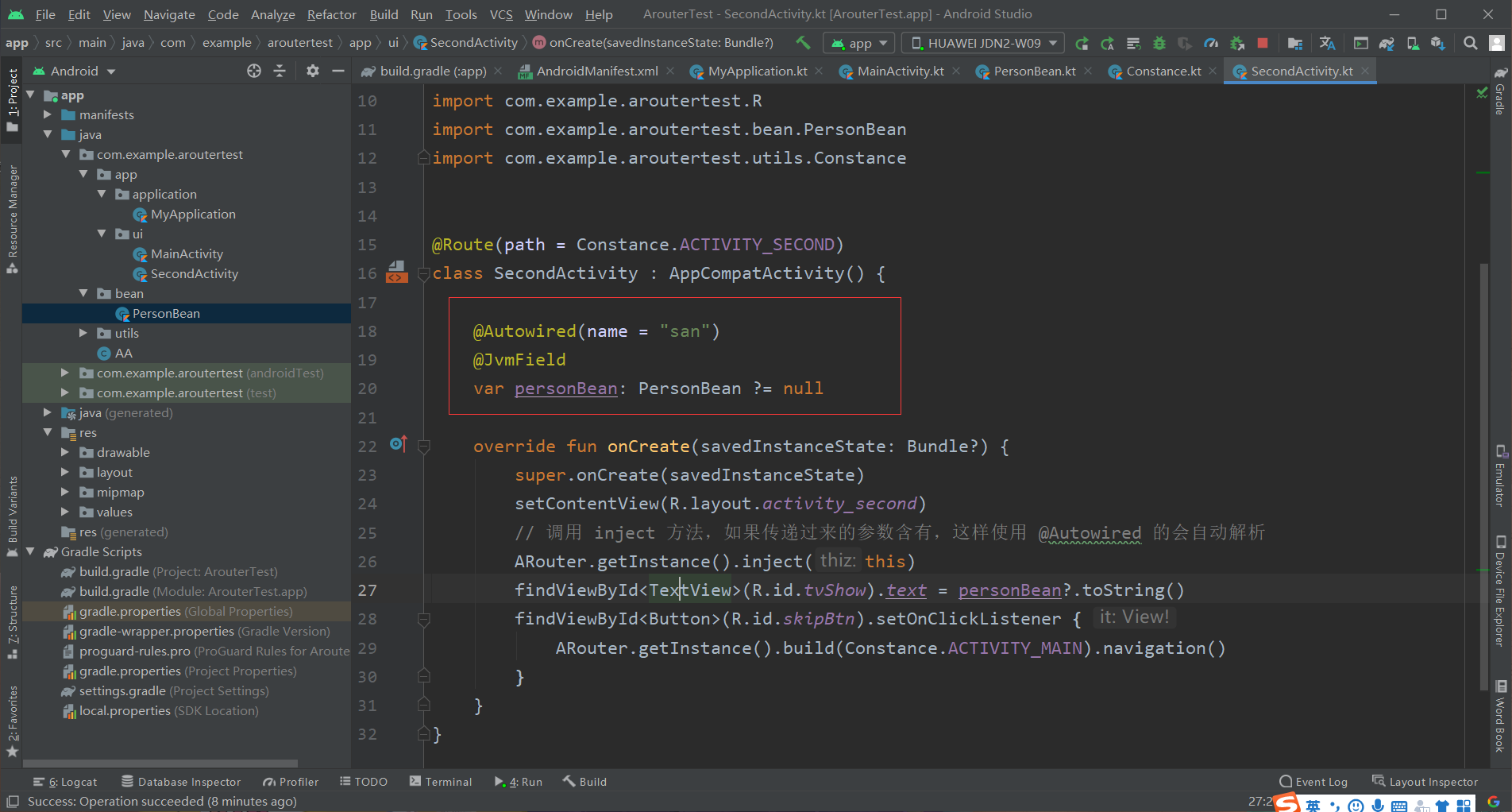Open the Event Log panel
Image resolution: width=1512 pixels, height=812 pixels.
[x=1313, y=782]
